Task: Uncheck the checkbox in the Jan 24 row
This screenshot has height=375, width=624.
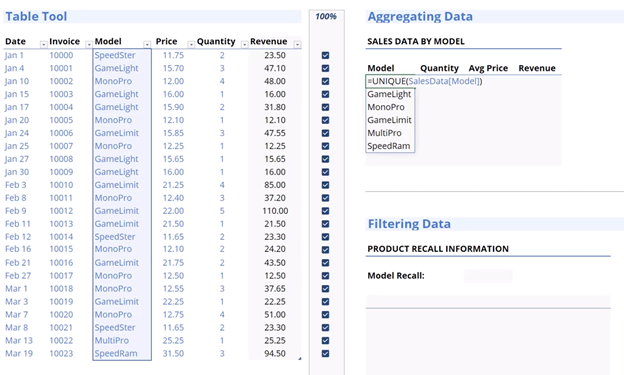Action: (325, 133)
